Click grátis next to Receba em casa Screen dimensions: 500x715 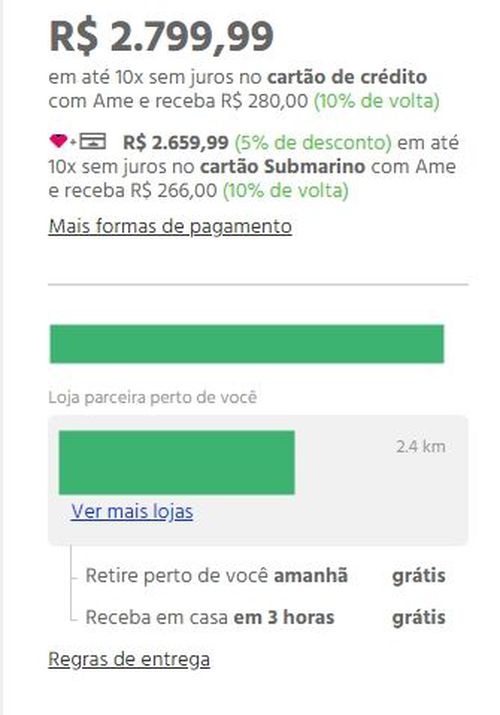[419, 617]
